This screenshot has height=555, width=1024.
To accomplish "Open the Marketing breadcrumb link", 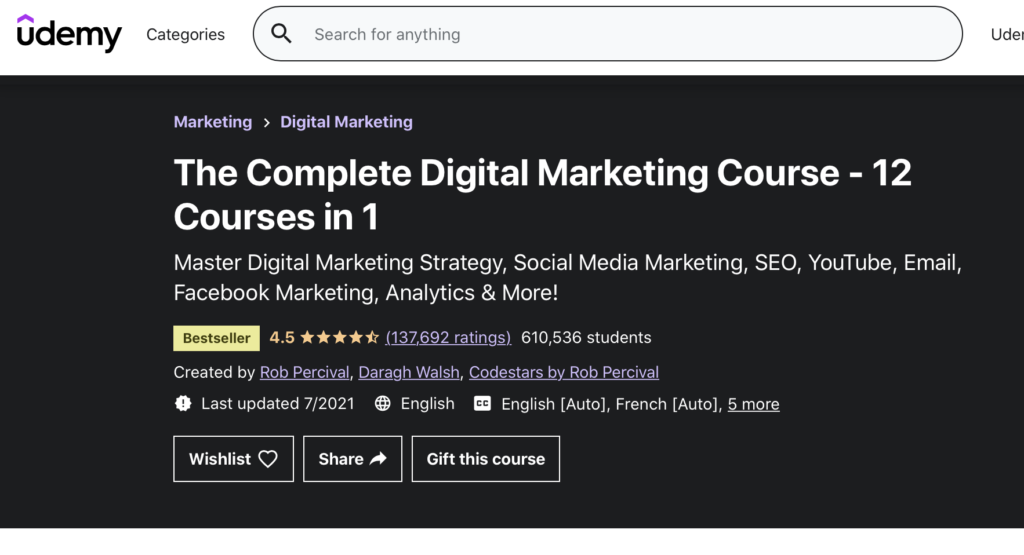I will tap(213, 122).
